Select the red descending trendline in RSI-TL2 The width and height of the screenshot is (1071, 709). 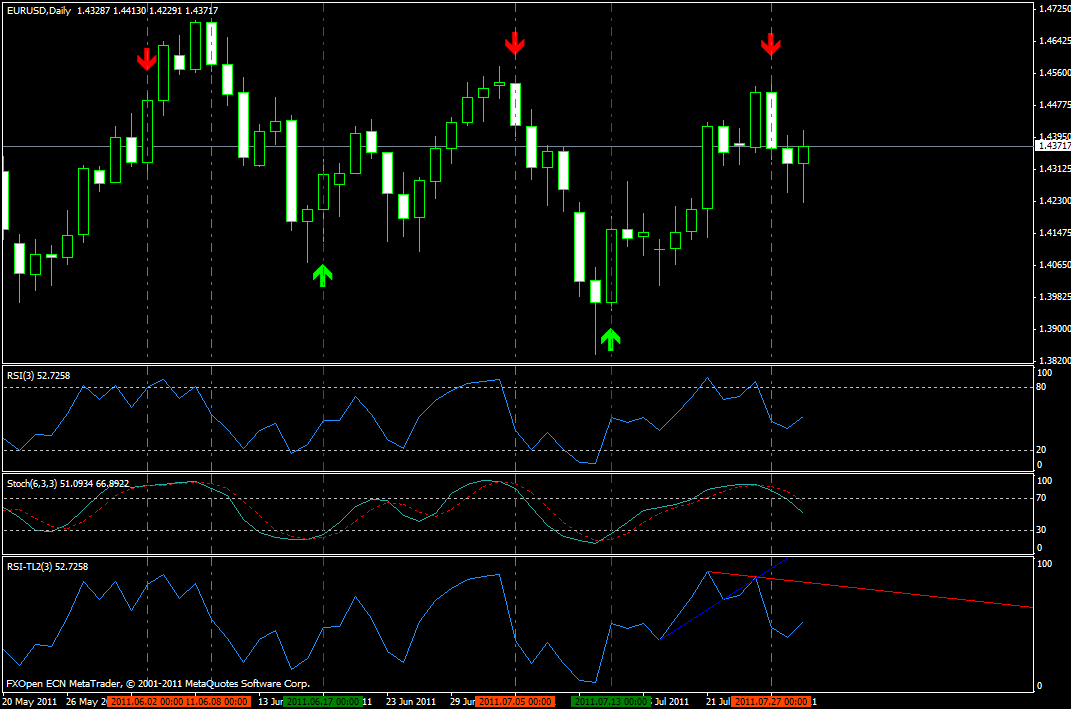900,591
